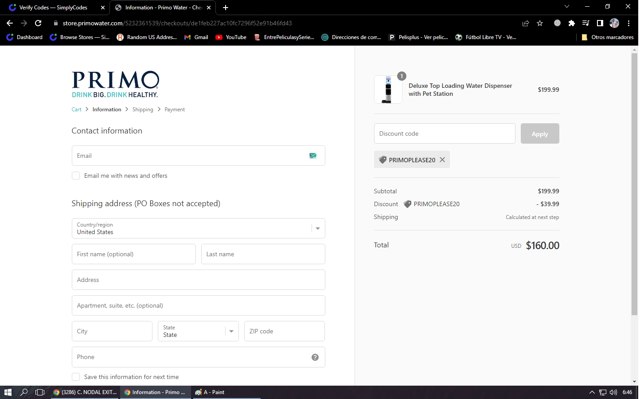640x399 pixels.
Task: Click the City input field
Action: pyautogui.click(x=112, y=331)
